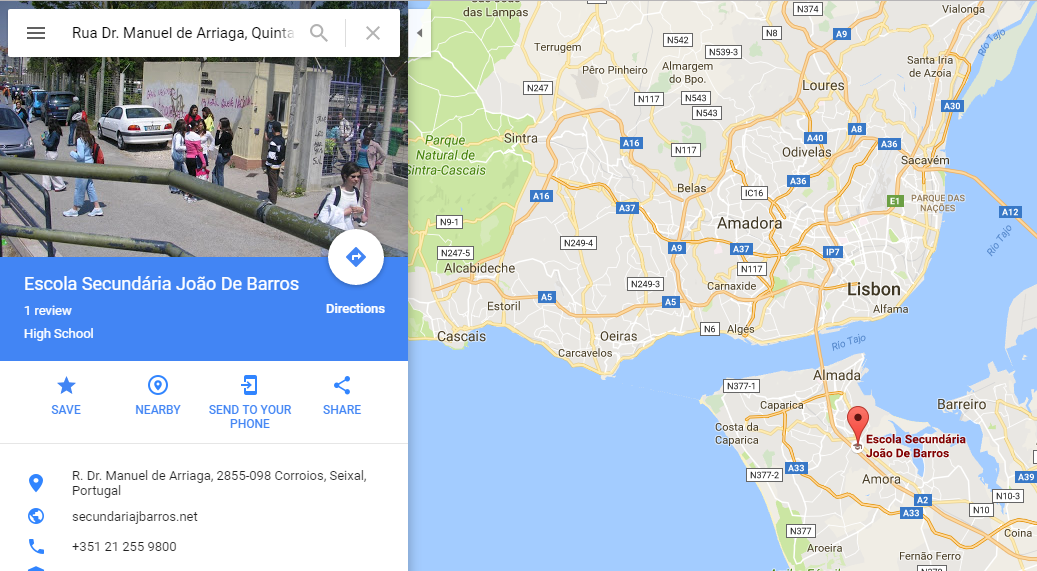Screen dimensions: 1037x571
Task: Click the A30 road shield
Action: pos(952,106)
